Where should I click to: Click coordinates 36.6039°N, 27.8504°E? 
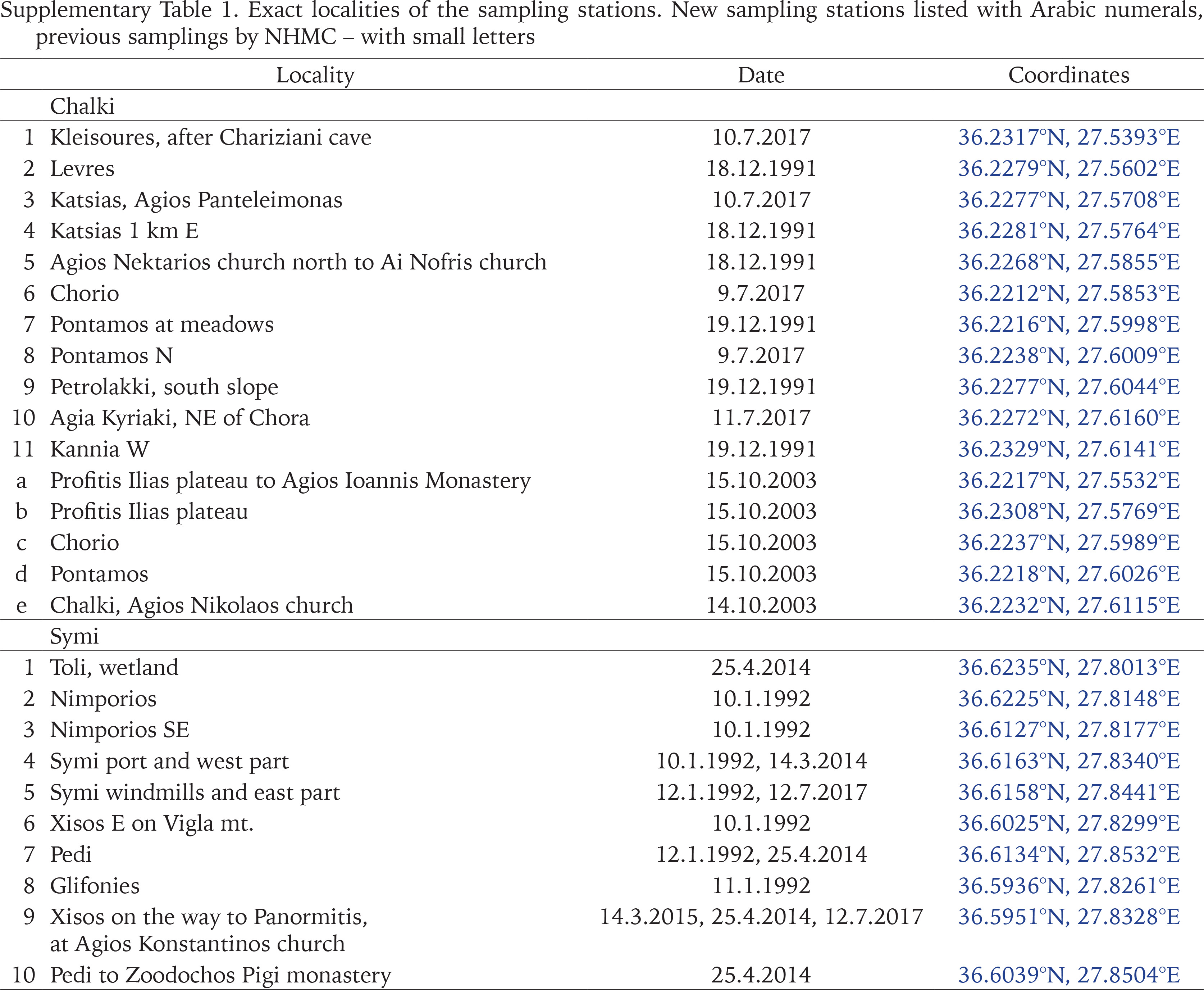(x=1069, y=975)
